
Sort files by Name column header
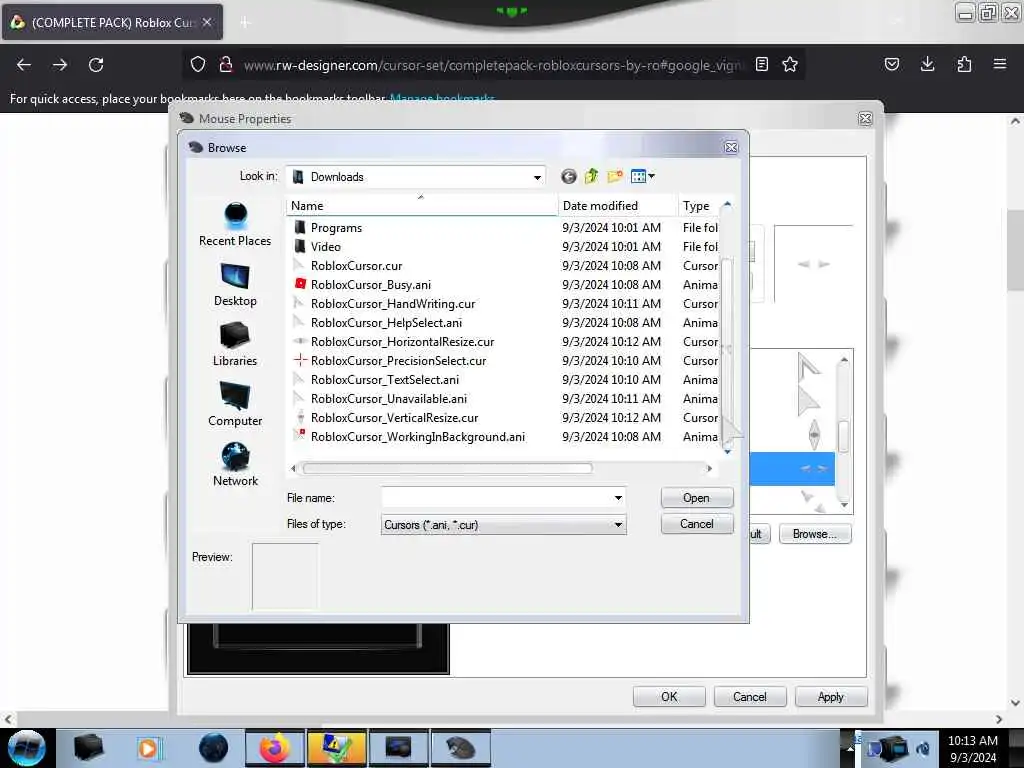(422, 206)
